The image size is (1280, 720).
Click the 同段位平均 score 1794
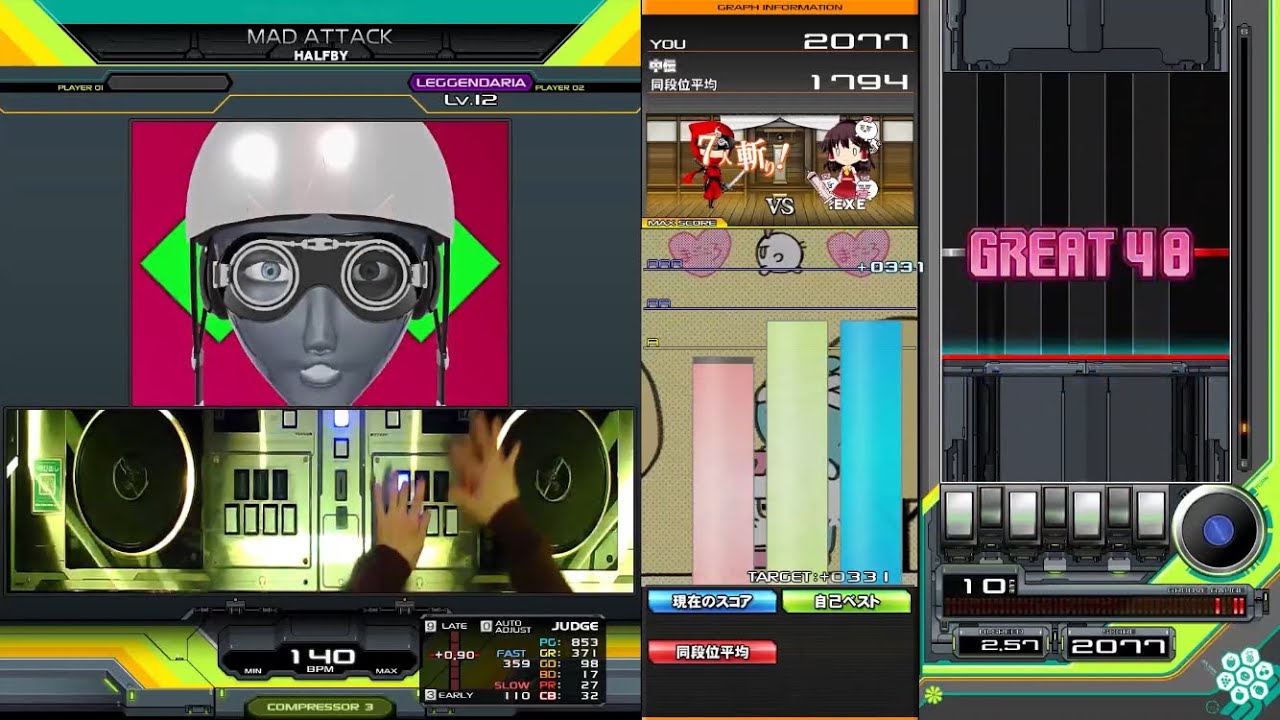859,82
